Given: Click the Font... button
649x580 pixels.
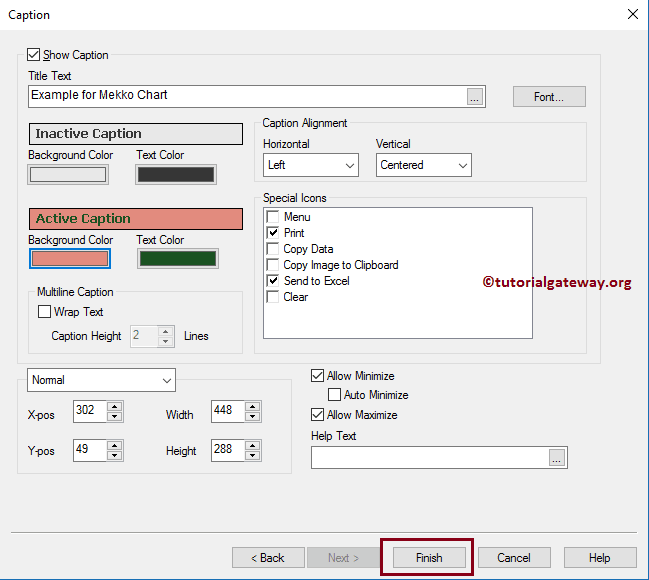Looking at the screenshot, I should pyautogui.click(x=549, y=97).
